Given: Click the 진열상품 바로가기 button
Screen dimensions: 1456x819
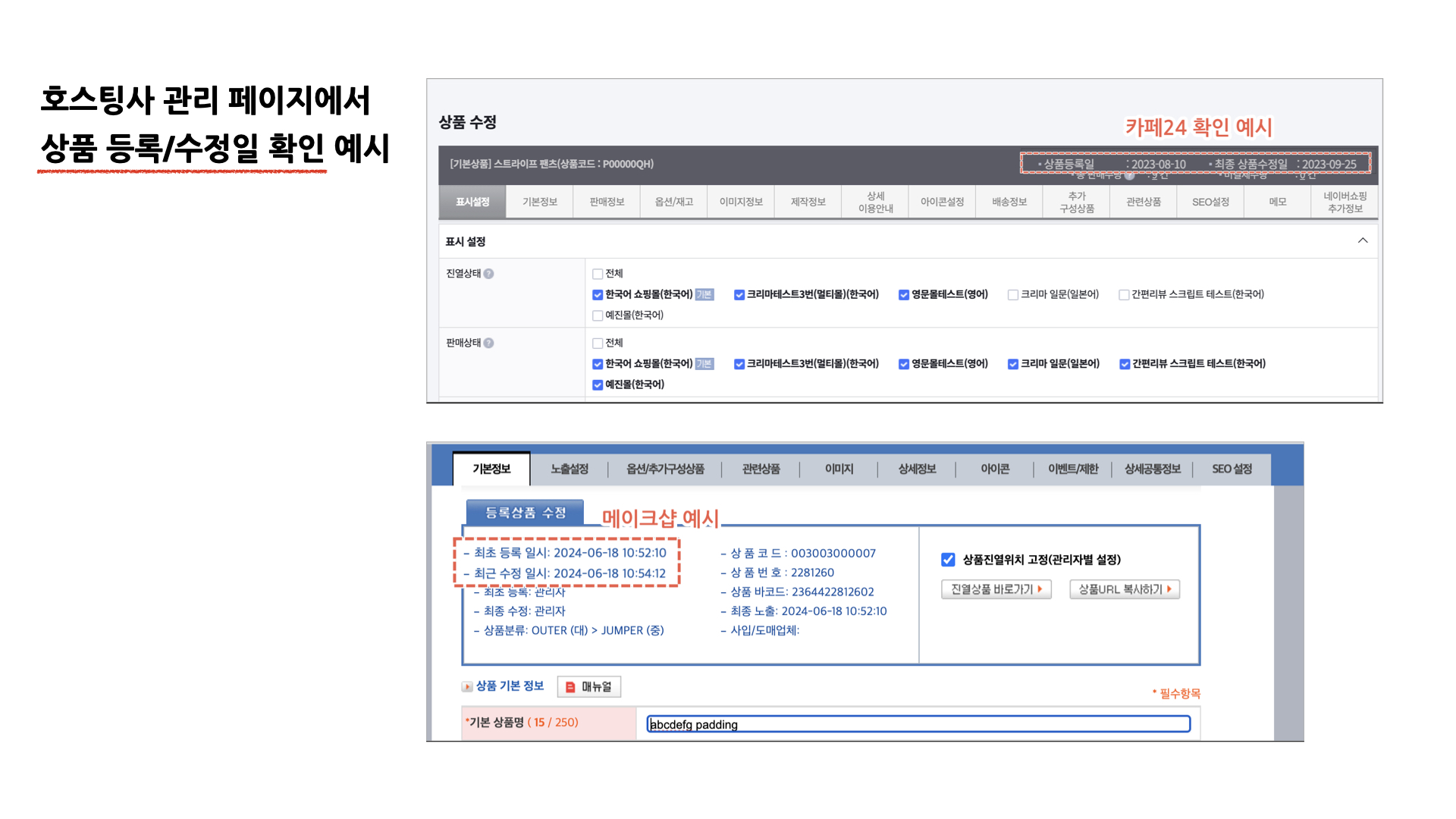Looking at the screenshot, I should 996,589.
